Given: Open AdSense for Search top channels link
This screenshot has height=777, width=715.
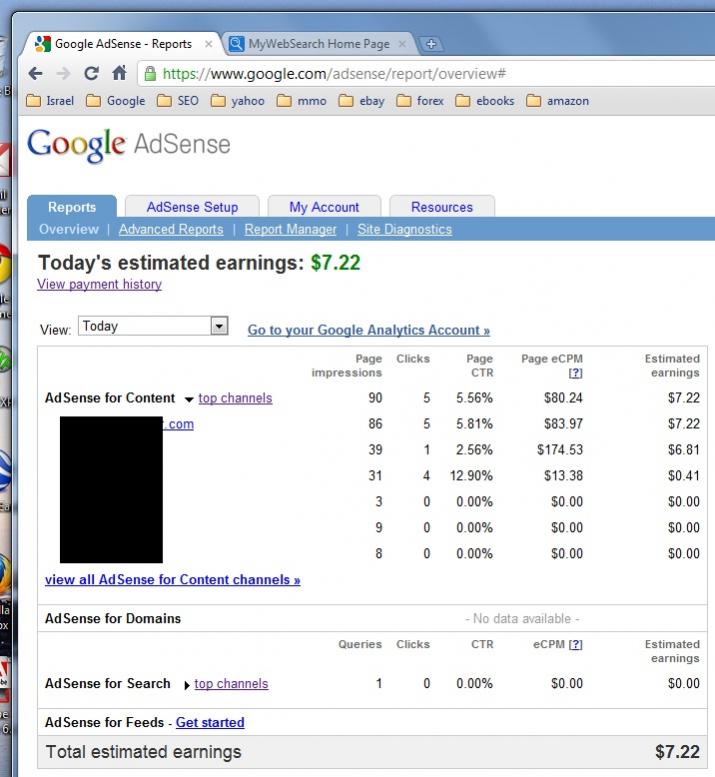Looking at the screenshot, I should 231,684.
